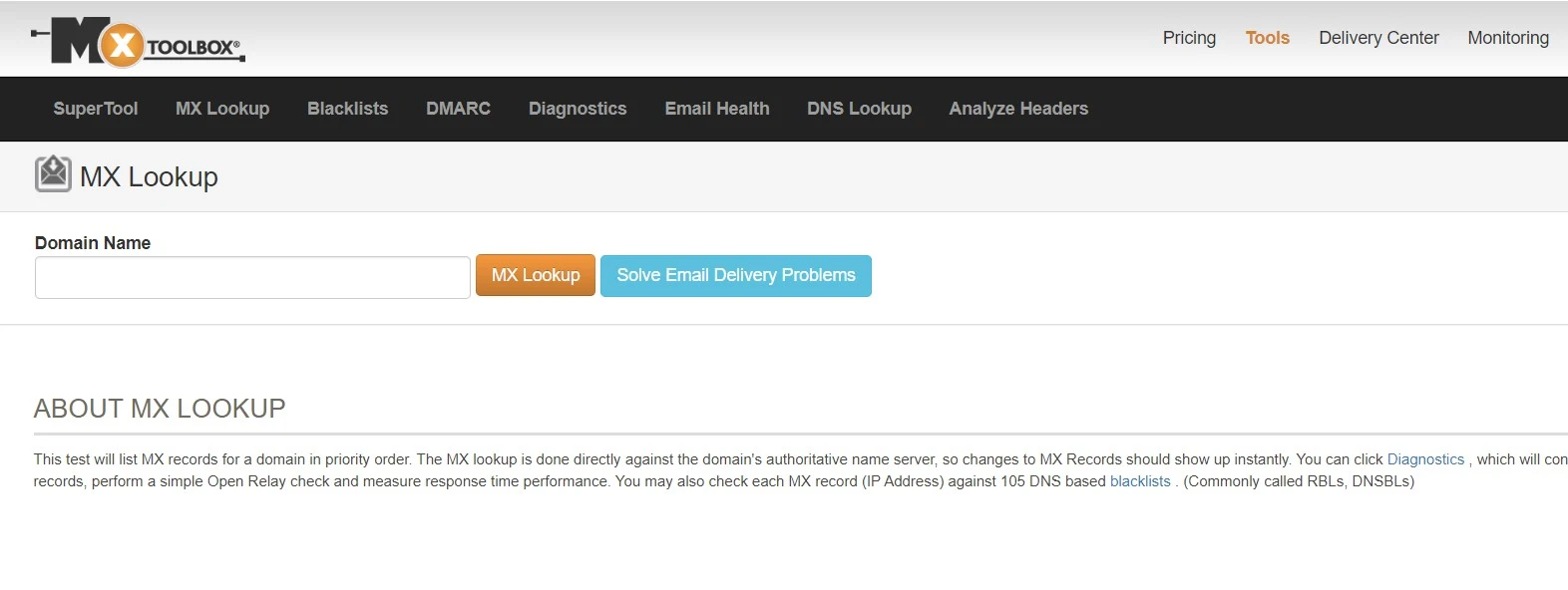The height and width of the screenshot is (590, 1568).
Task: Click the MX Lookup envelope icon
Action: coord(53,174)
